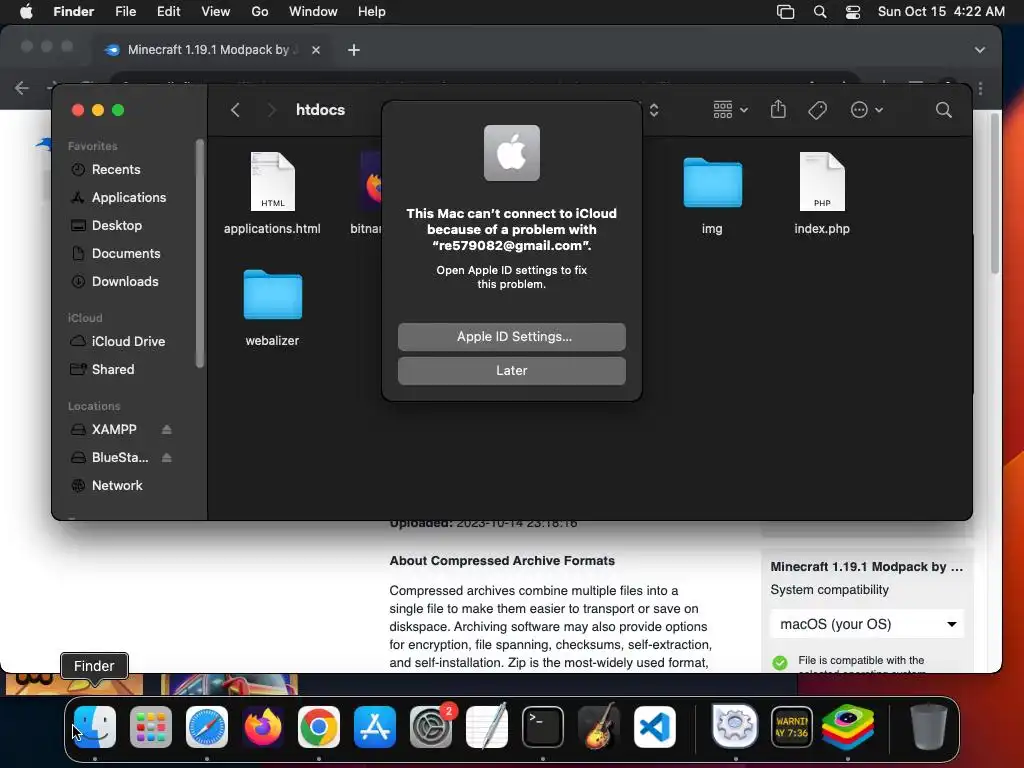Select the img folder
The width and height of the screenshot is (1024, 768).
coord(712,194)
